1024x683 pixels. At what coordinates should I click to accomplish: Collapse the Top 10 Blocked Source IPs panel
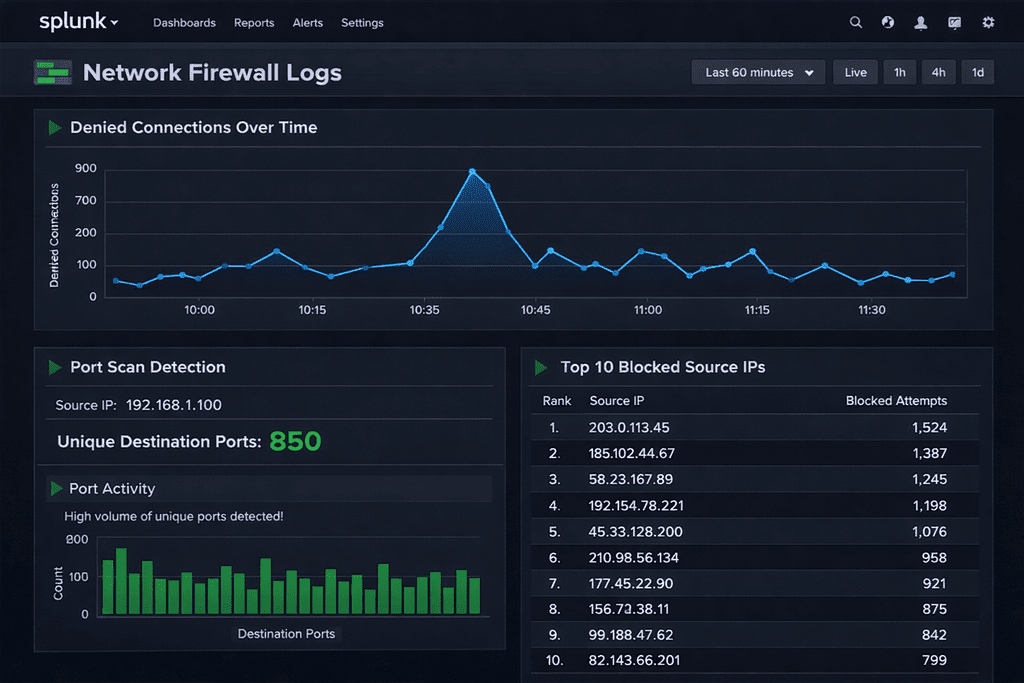pos(541,367)
